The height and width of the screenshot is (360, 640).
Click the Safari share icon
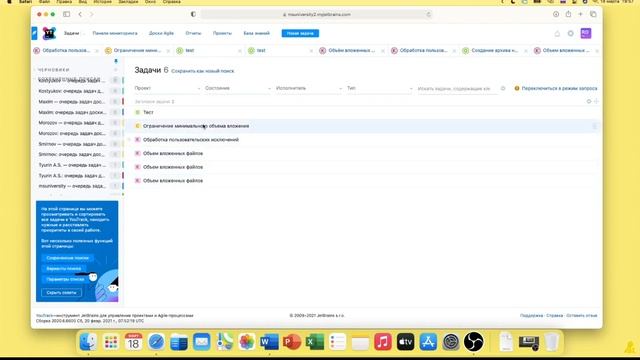coord(568,14)
